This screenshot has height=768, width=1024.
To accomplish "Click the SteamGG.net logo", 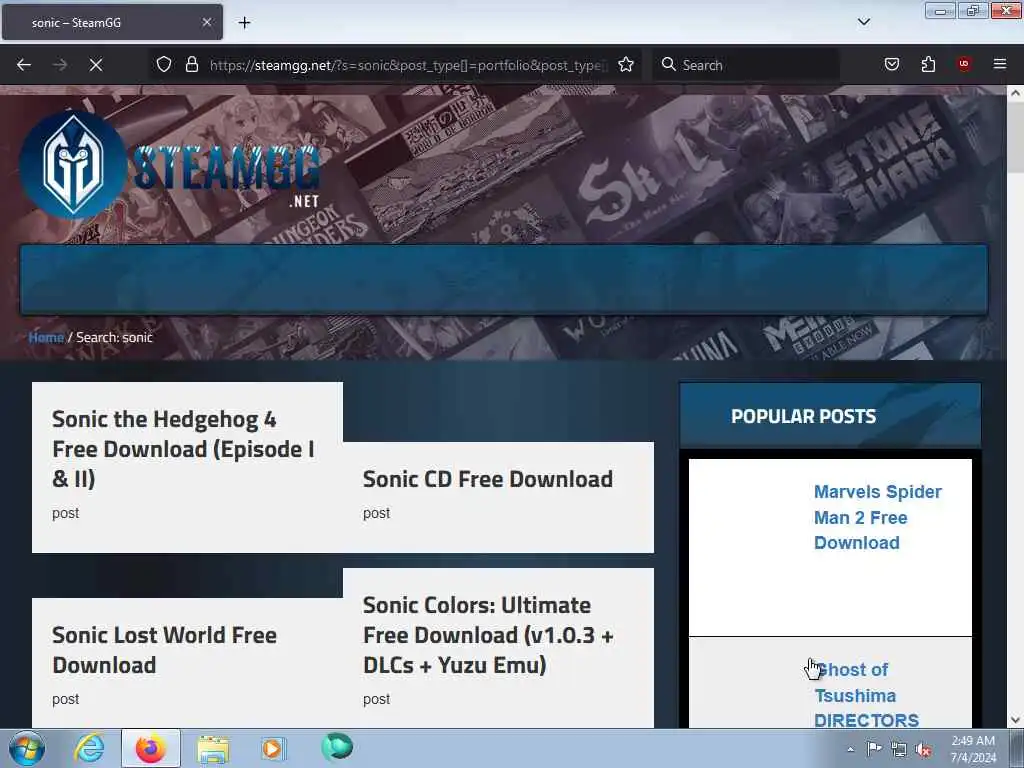I will pos(170,165).
